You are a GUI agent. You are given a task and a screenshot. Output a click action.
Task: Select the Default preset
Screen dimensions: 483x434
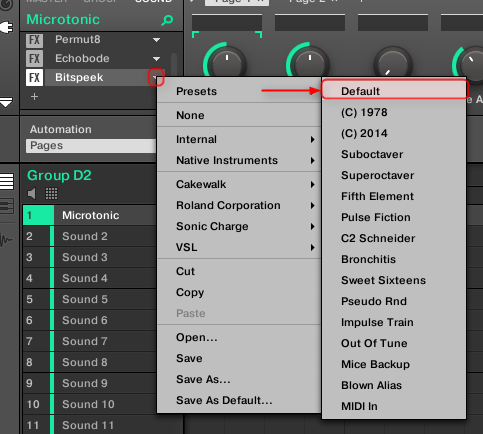pos(394,91)
